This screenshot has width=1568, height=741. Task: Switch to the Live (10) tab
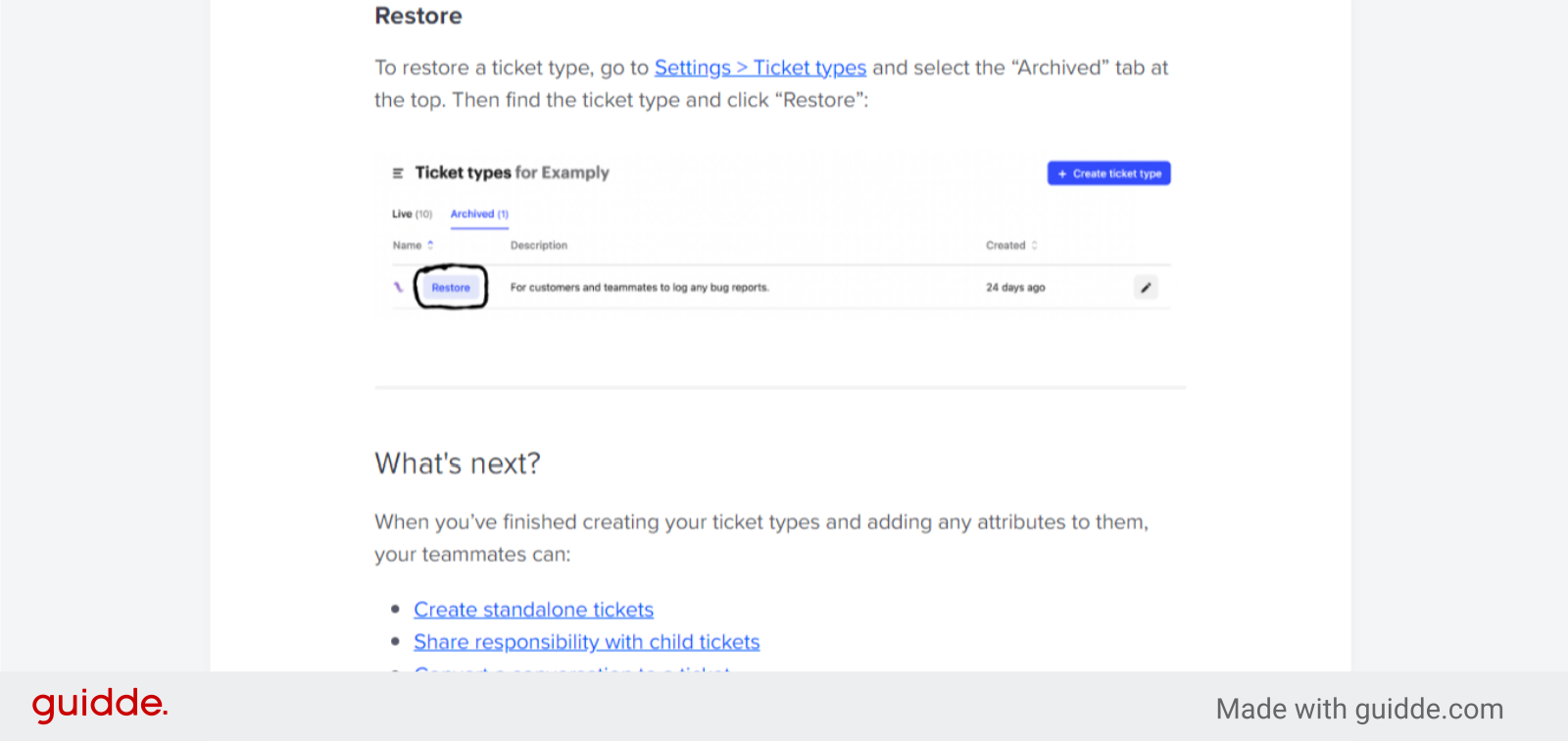(x=411, y=214)
